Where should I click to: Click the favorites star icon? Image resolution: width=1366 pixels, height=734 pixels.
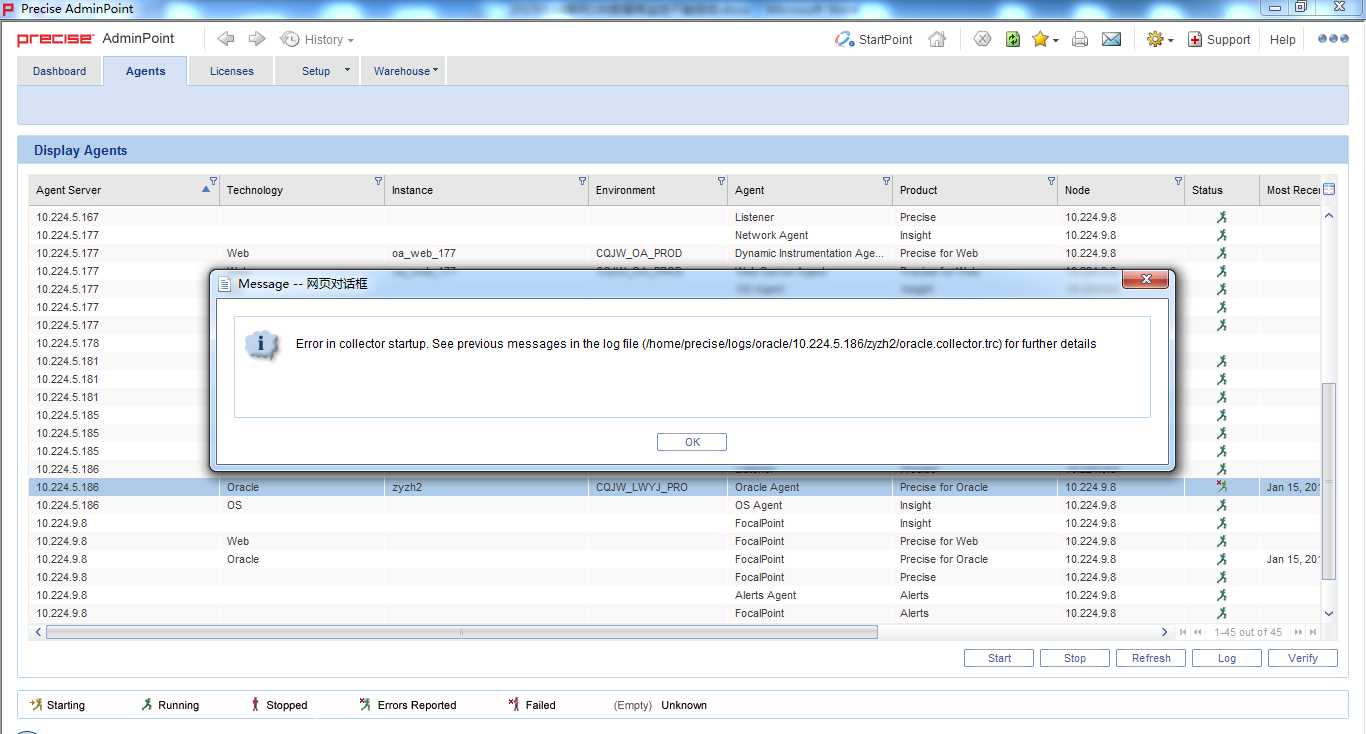coord(1040,39)
